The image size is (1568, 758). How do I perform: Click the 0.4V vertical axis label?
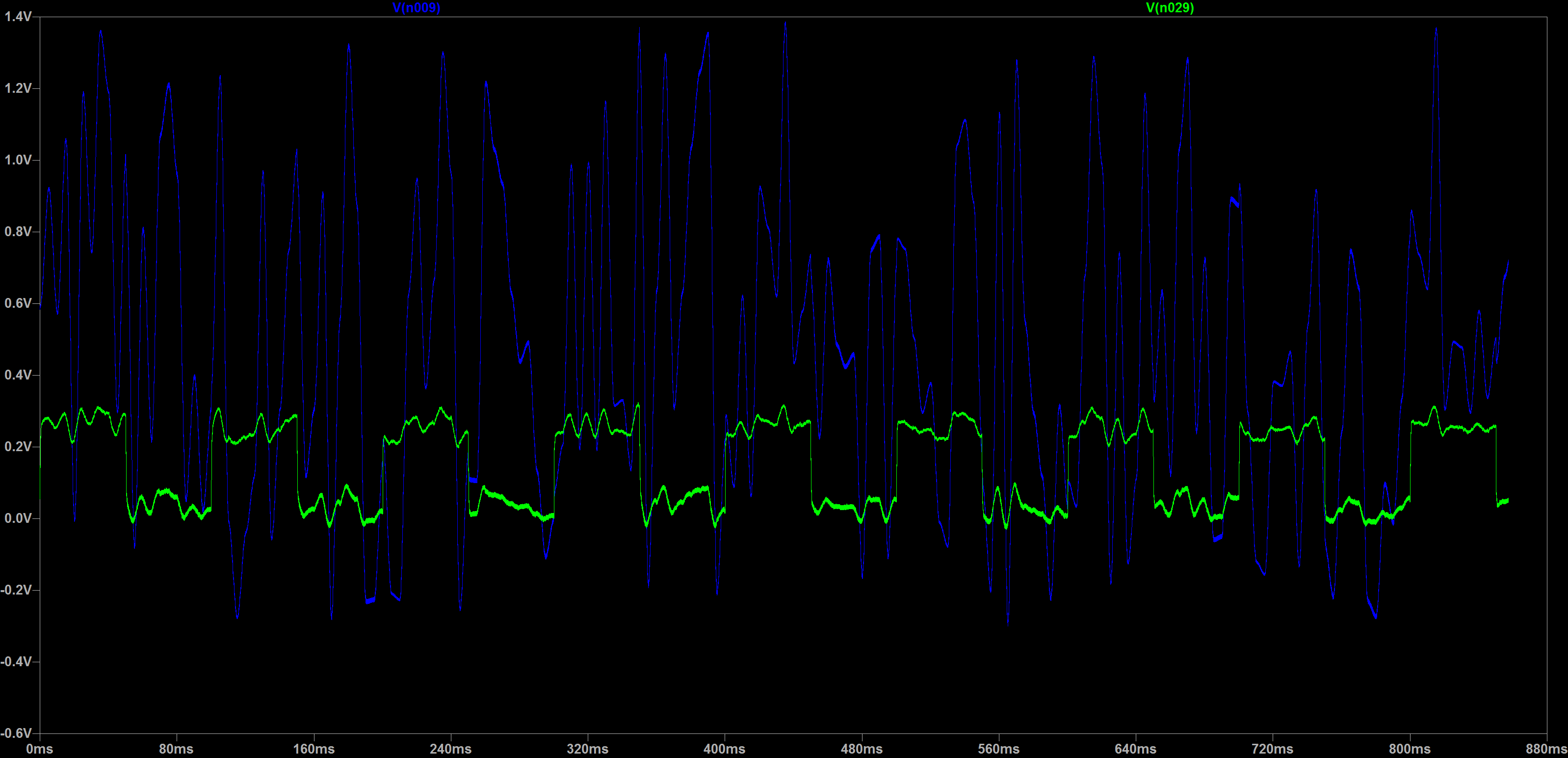pos(18,375)
